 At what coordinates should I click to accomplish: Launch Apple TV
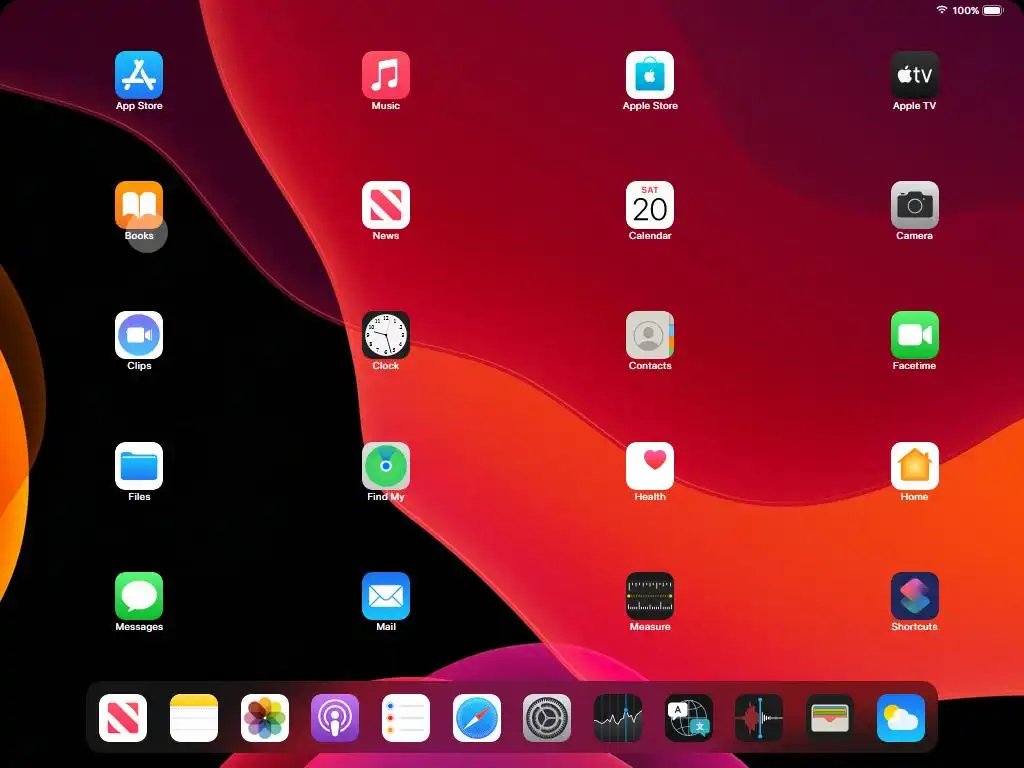[914, 75]
